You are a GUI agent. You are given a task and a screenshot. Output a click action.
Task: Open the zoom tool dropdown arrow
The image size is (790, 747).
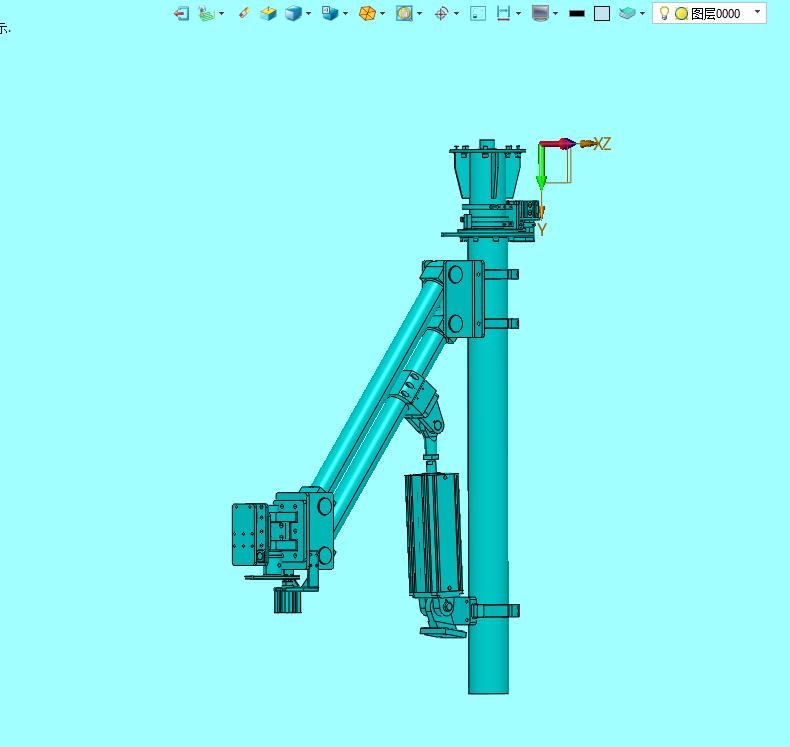(419, 14)
